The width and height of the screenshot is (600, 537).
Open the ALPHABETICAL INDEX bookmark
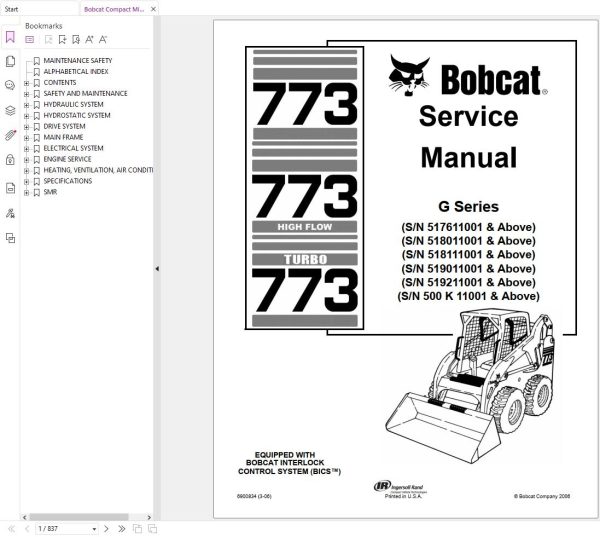click(x=76, y=72)
